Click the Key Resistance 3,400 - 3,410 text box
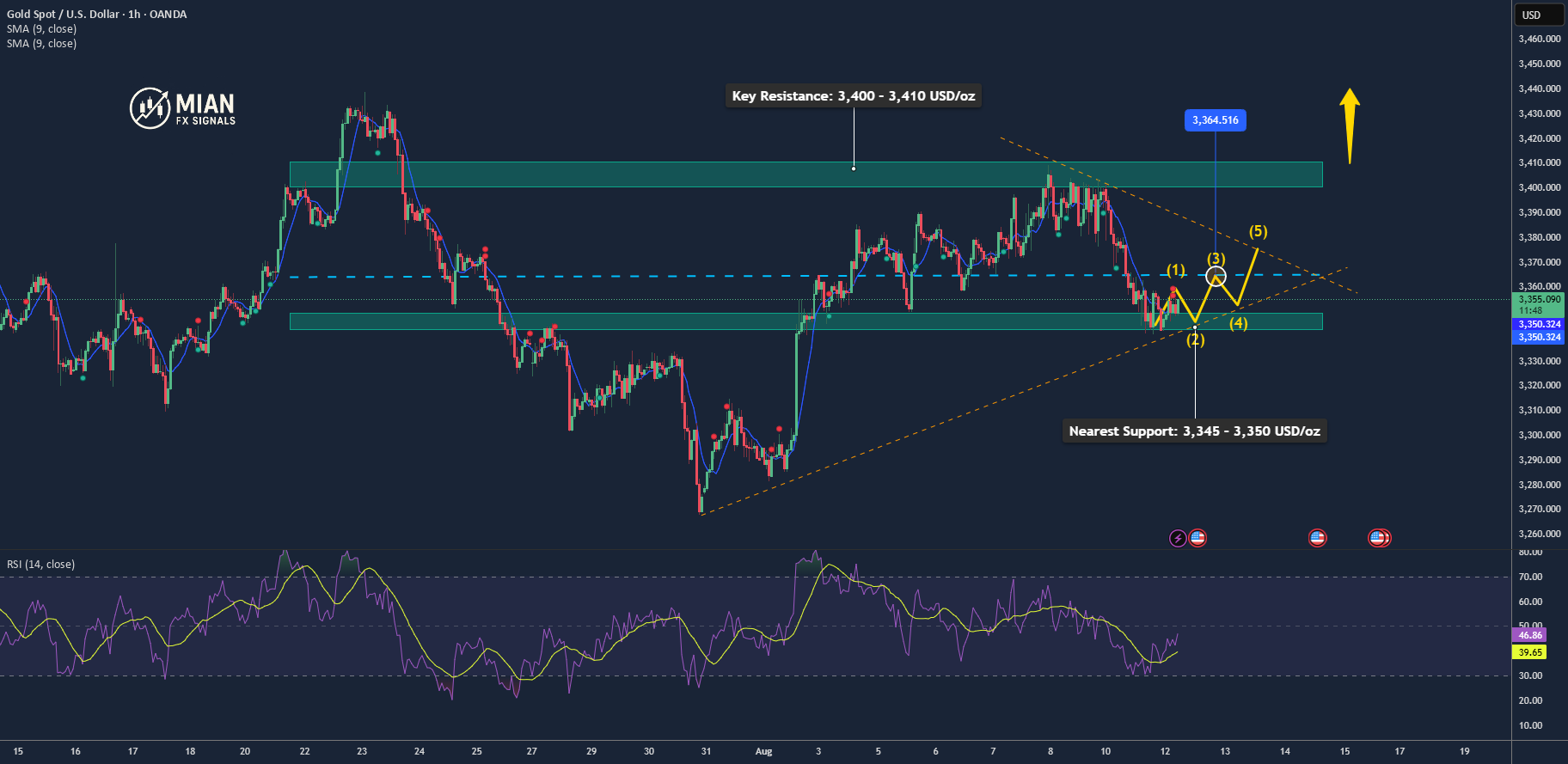 tap(854, 95)
